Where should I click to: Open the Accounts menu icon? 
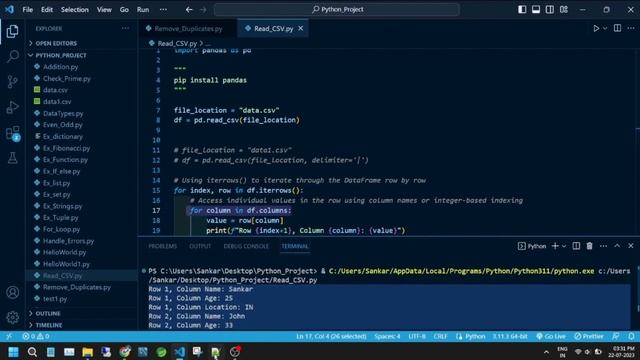[x=13, y=292]
